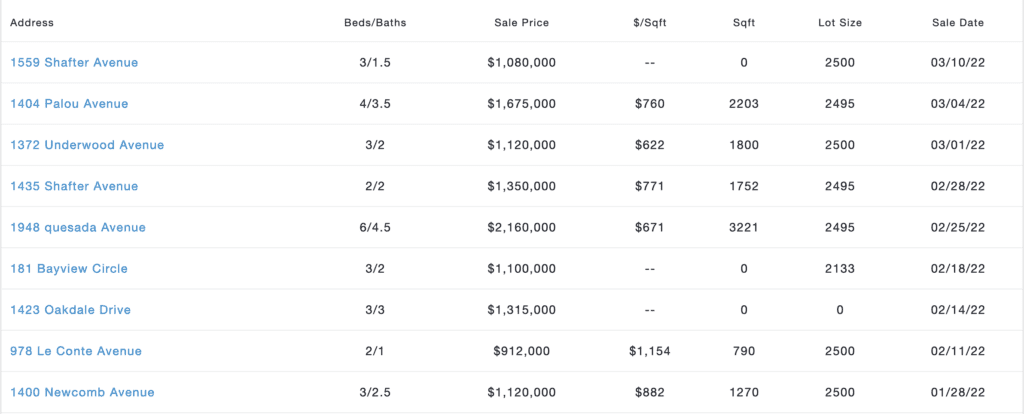Click the 1423 Oakdale Drive address
The image size is (1024, 414).
click(71, 310)
